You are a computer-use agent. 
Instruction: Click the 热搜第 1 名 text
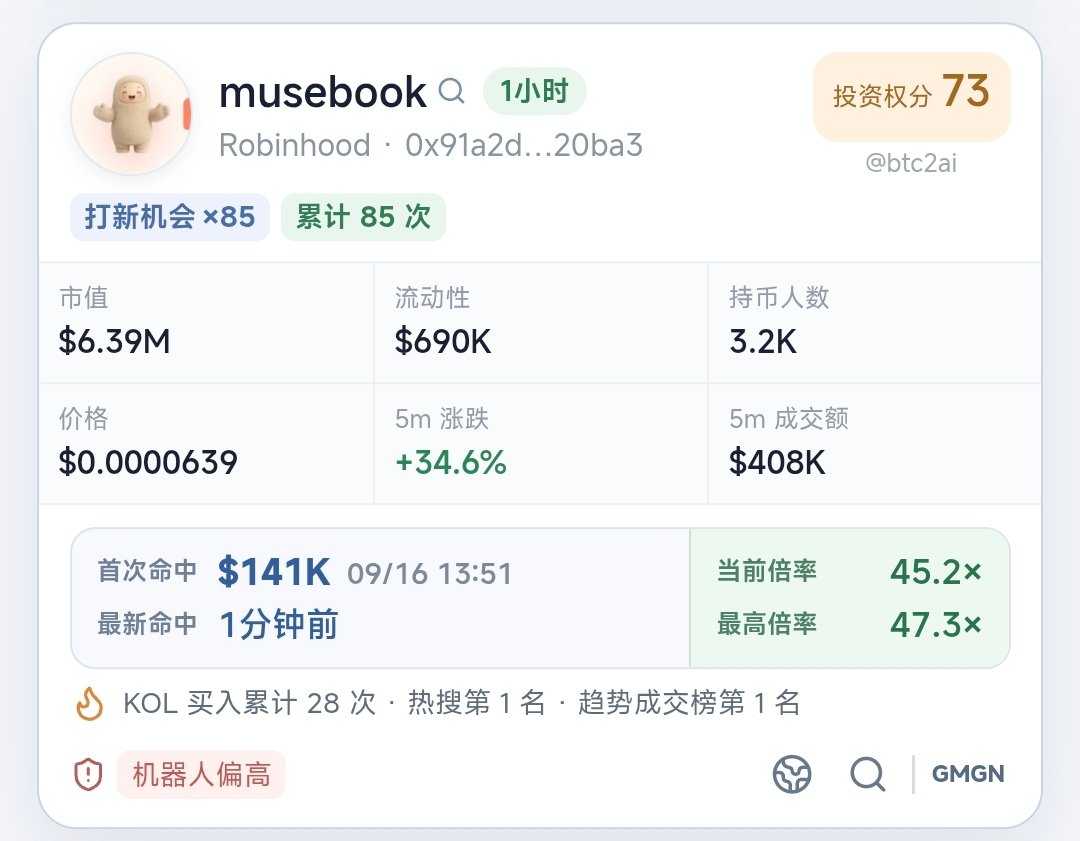coord(477,703)
